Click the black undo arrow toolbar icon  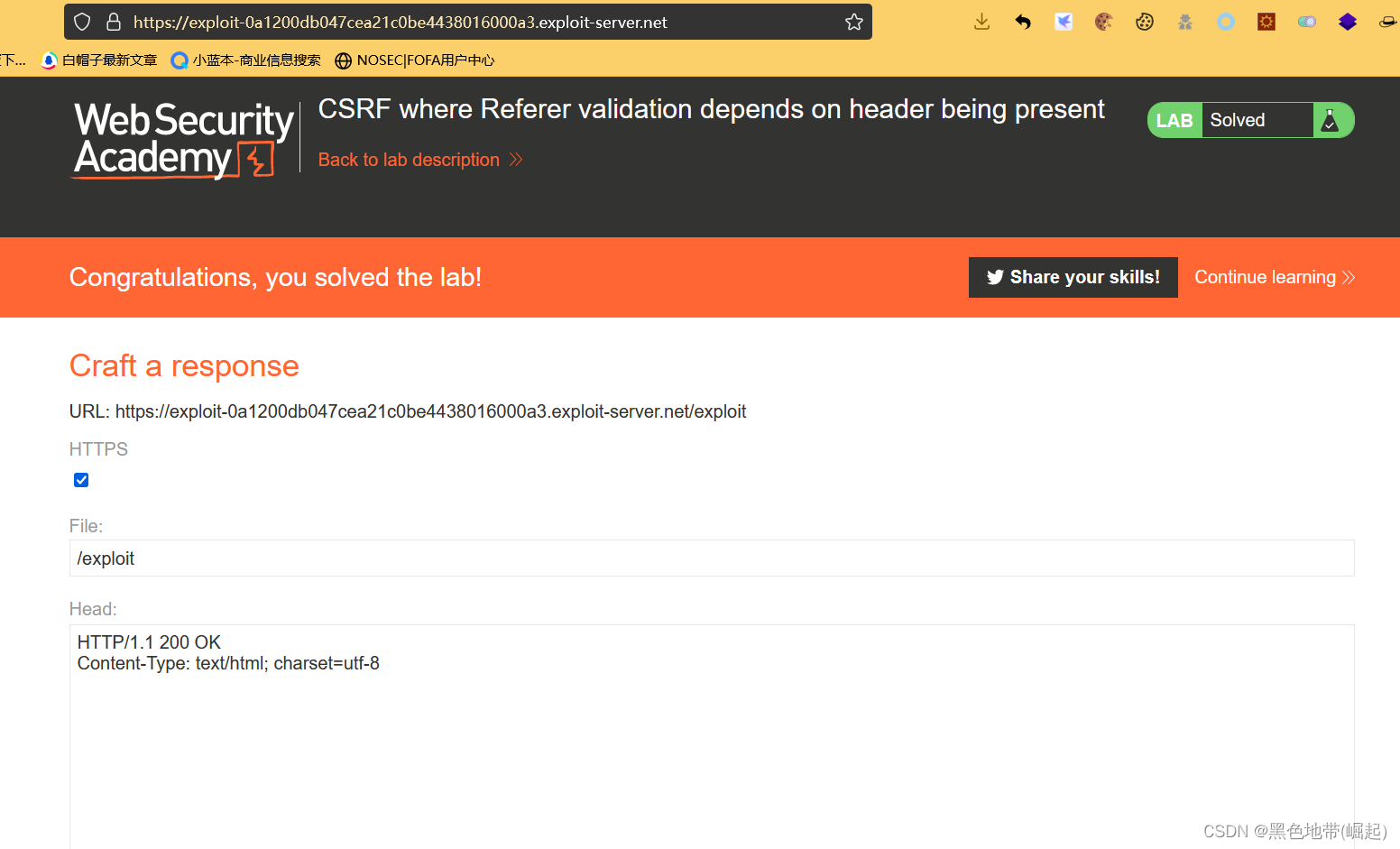1023,22
